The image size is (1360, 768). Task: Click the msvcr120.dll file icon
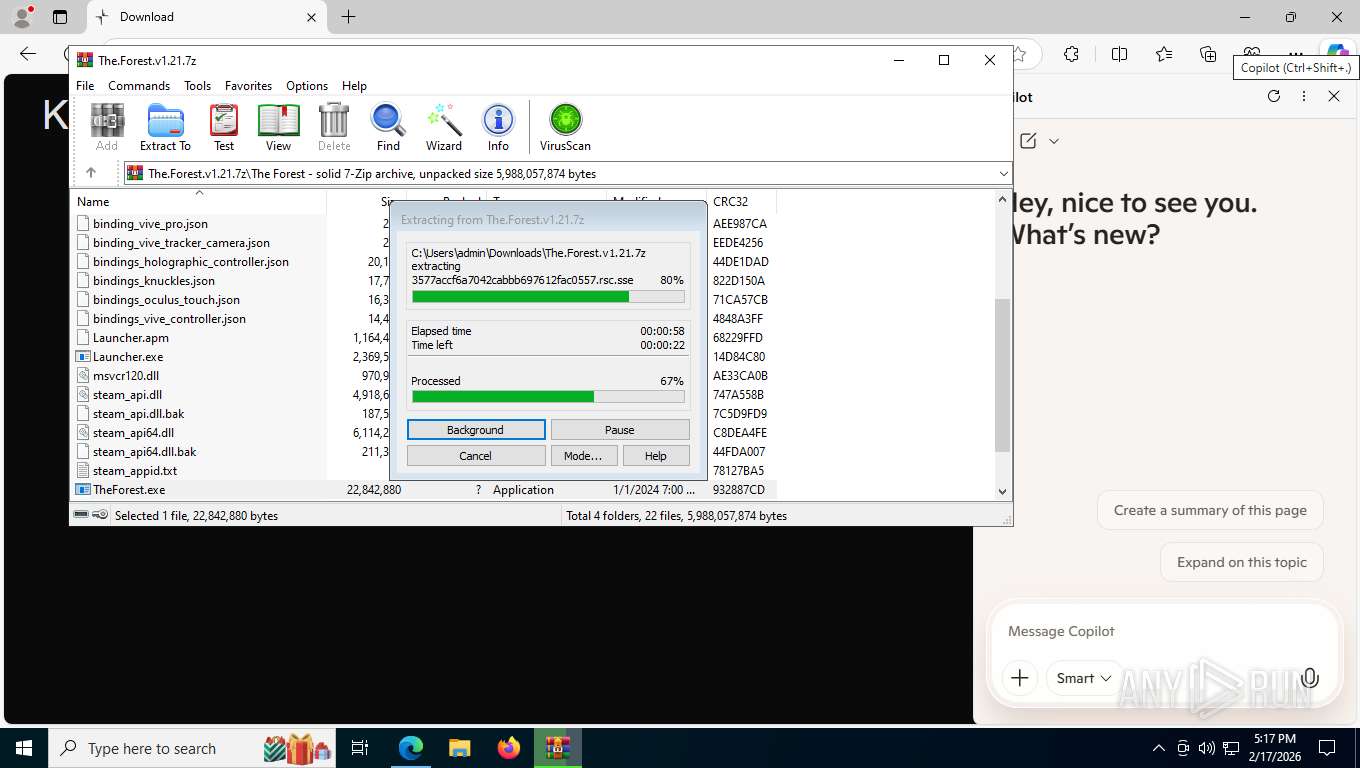point(84,376)
